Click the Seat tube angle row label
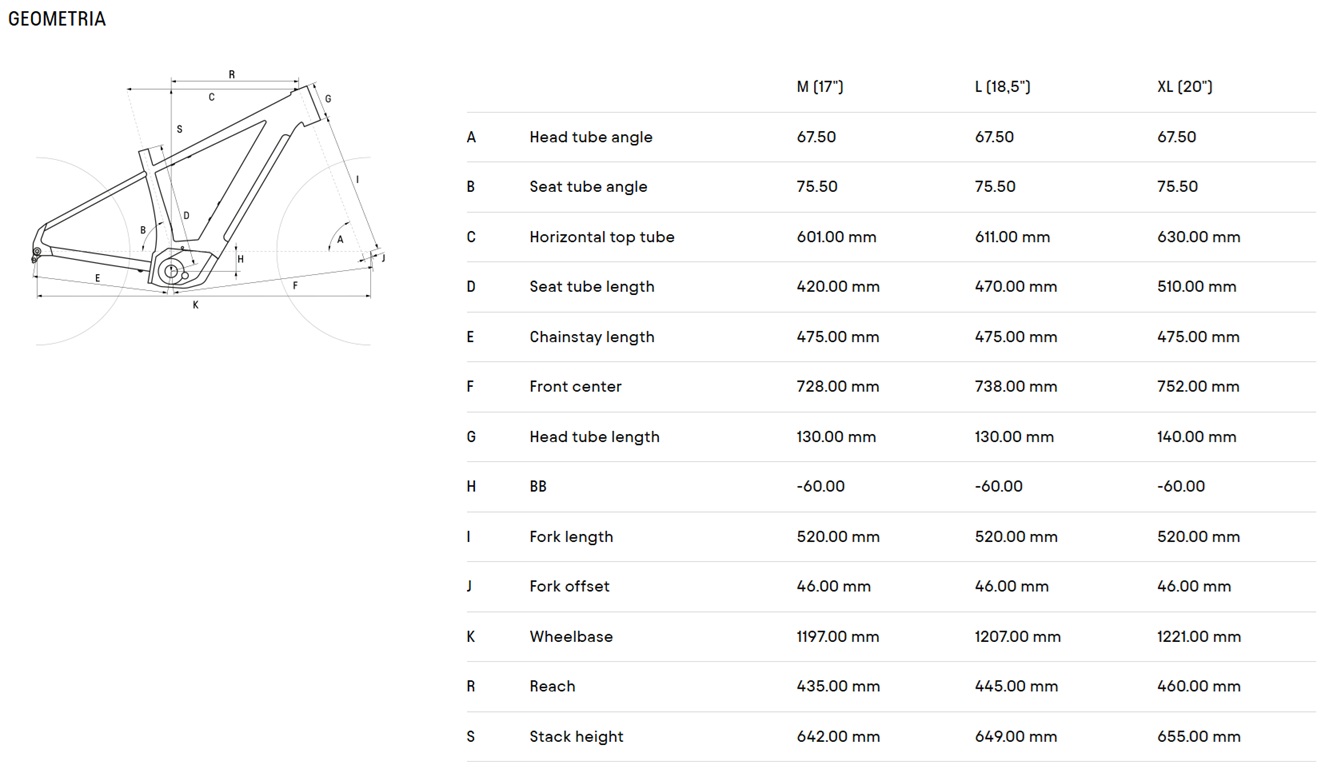 588,187
